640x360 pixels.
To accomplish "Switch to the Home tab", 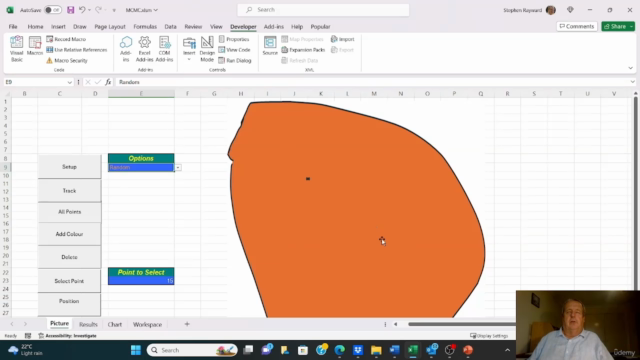I will [36, 27].
